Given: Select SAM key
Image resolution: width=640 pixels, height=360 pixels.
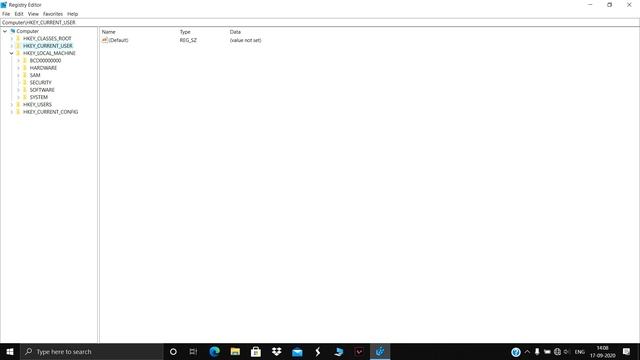Looking at the screenshot, I should pos(35,76).
